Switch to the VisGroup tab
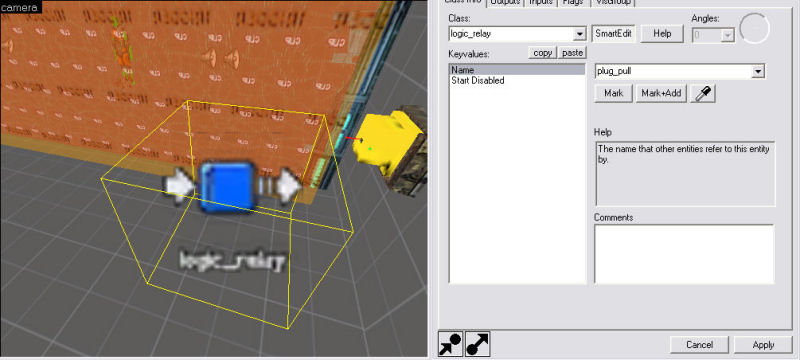 [613, 2]
